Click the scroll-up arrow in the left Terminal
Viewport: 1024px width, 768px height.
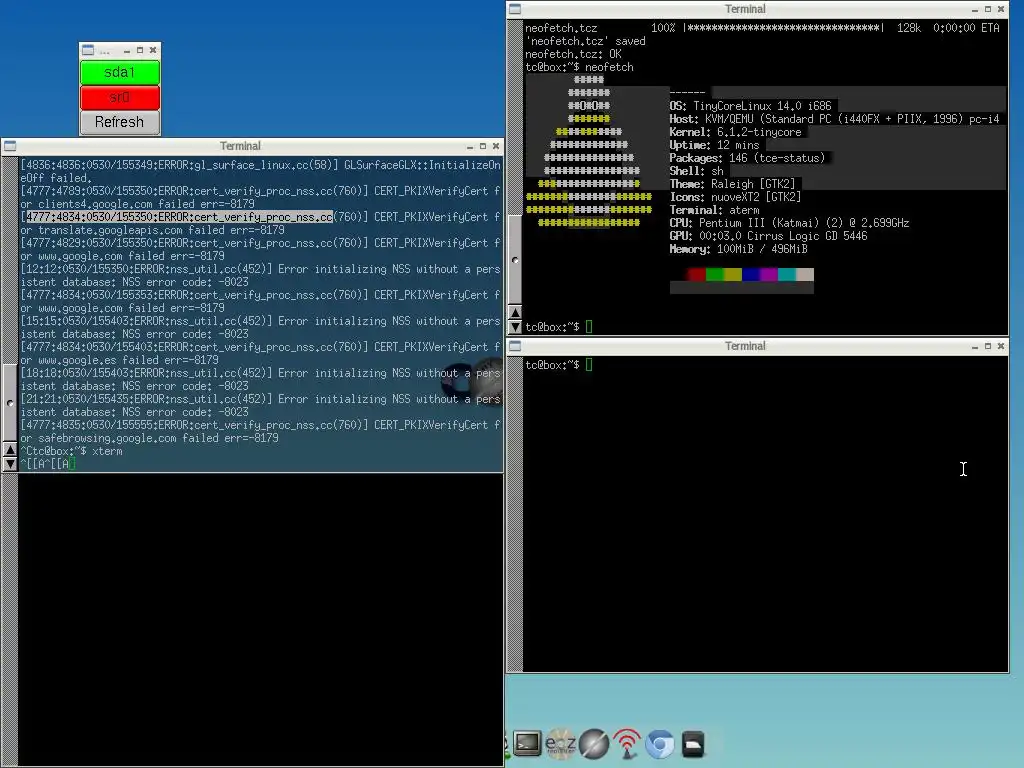[x=10, y=450]
